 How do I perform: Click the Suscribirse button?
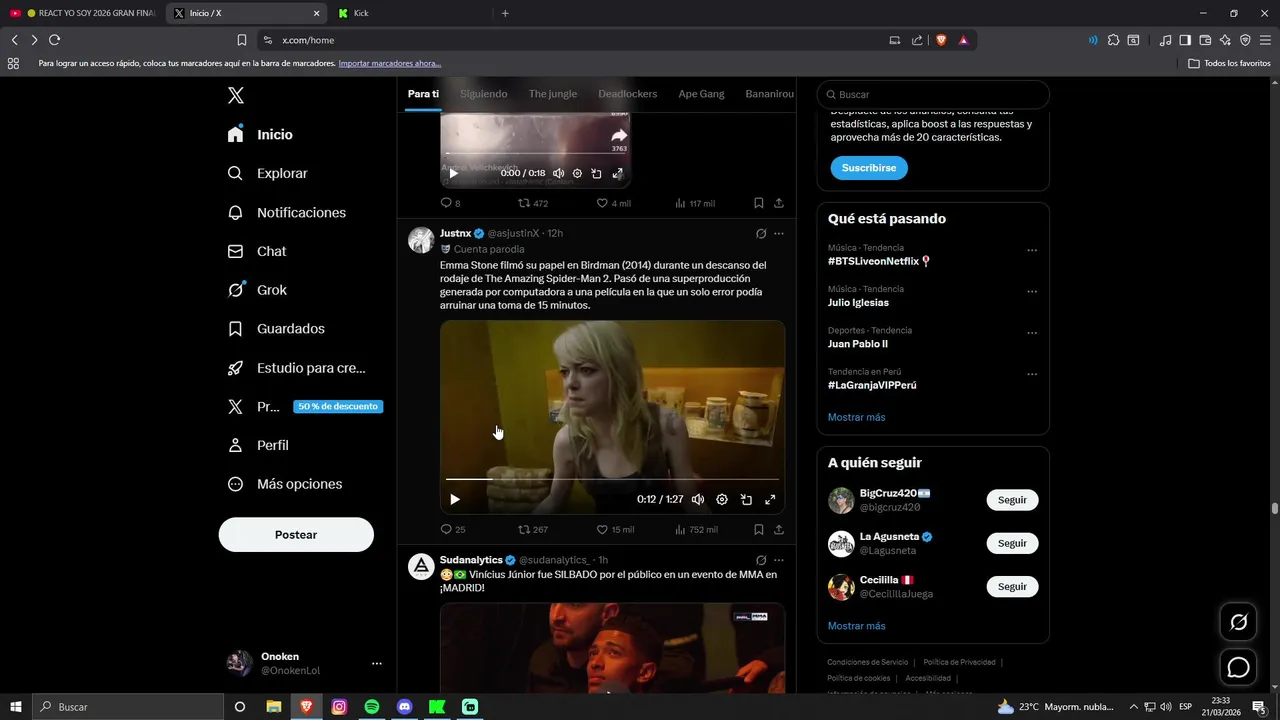(869, 168)
